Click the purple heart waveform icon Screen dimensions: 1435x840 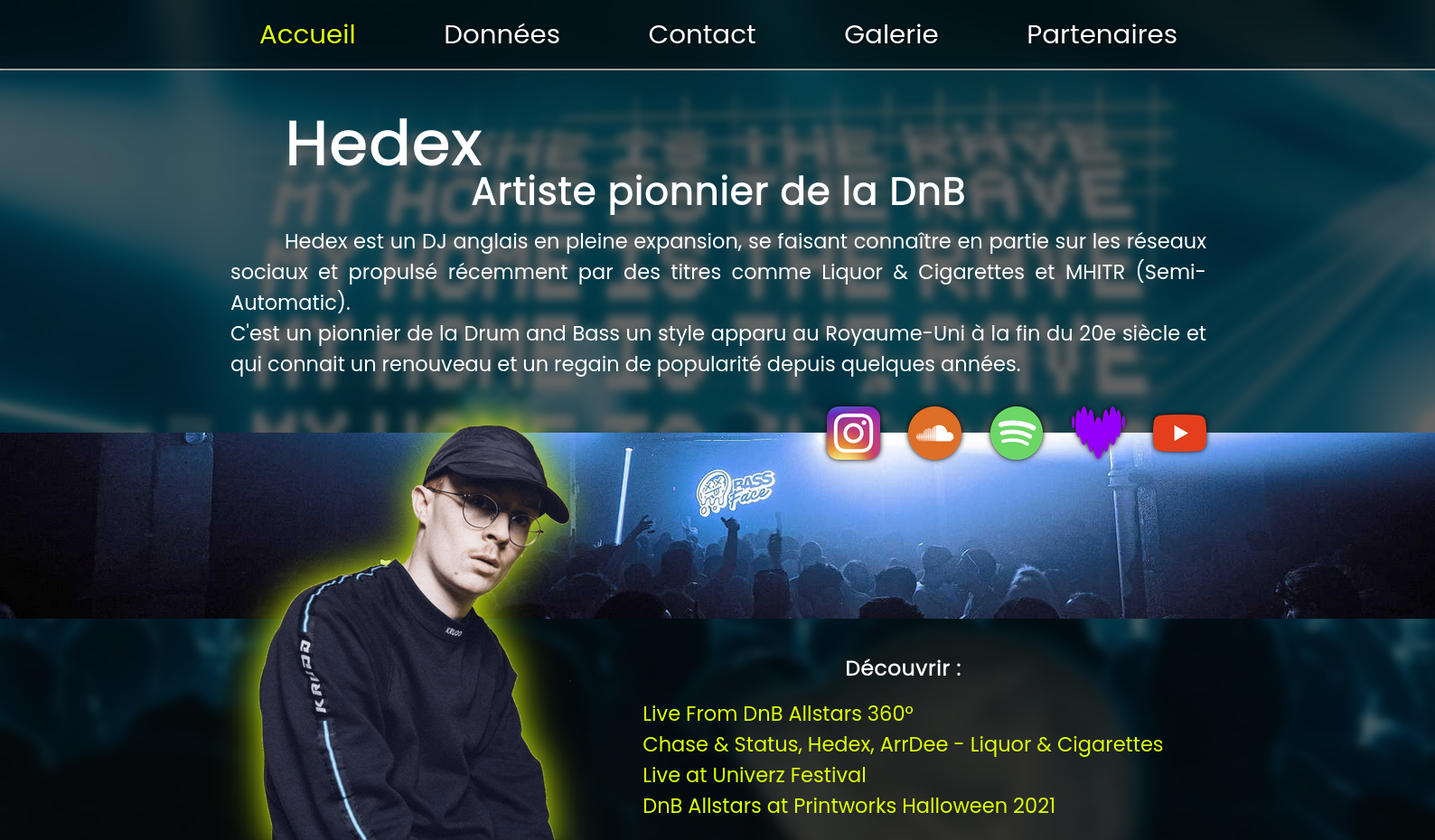pyautogui.click(x=1098, y=433)
